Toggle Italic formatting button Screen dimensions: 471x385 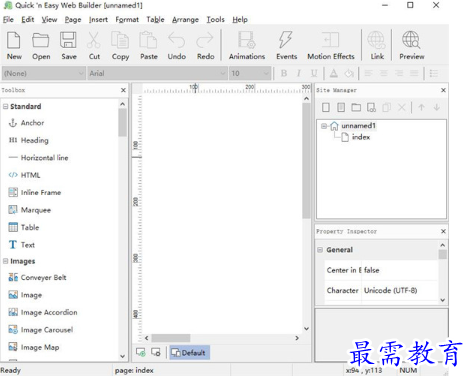(299, 73)
